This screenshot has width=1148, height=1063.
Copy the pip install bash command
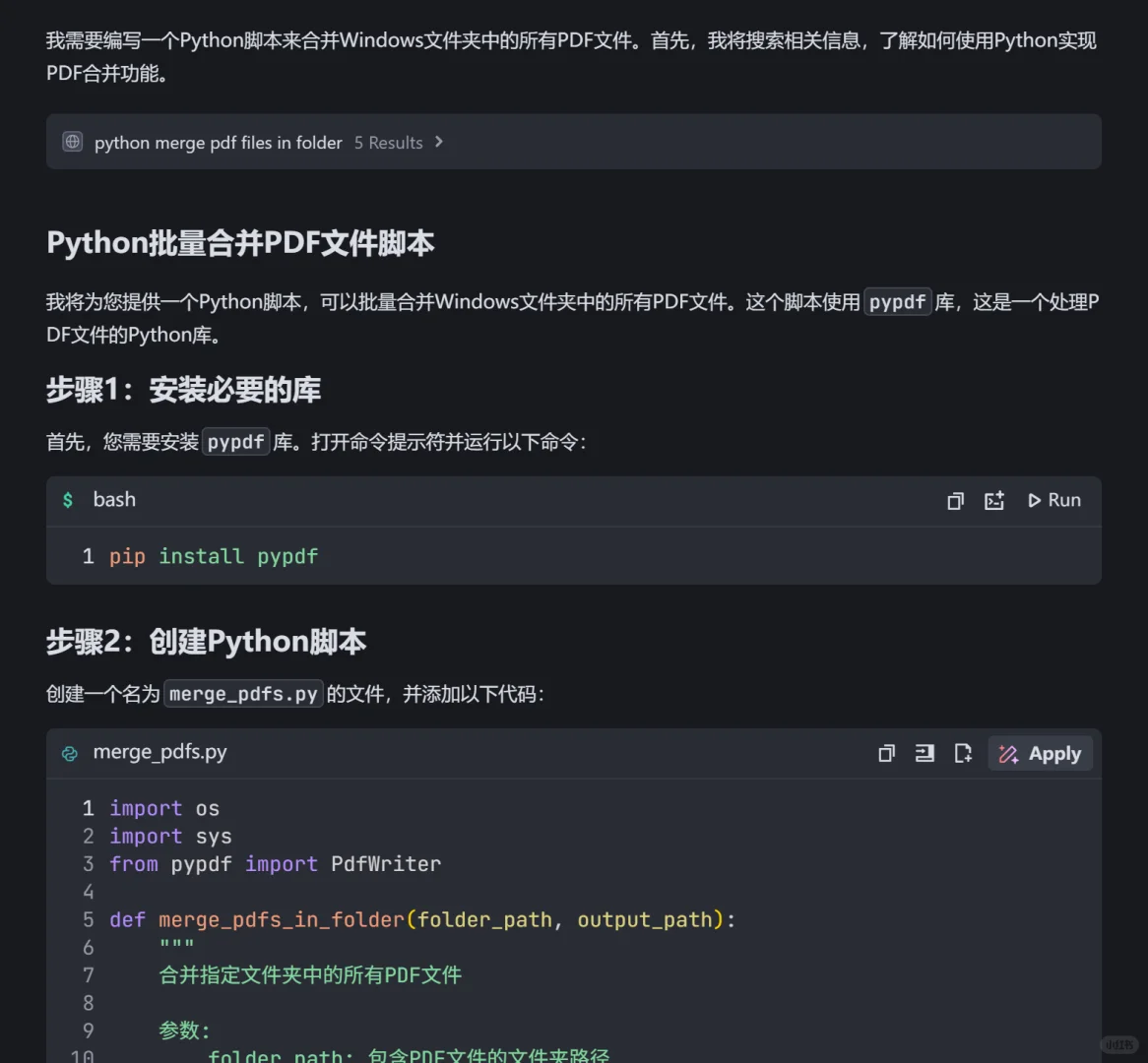[x=955, y=500]
